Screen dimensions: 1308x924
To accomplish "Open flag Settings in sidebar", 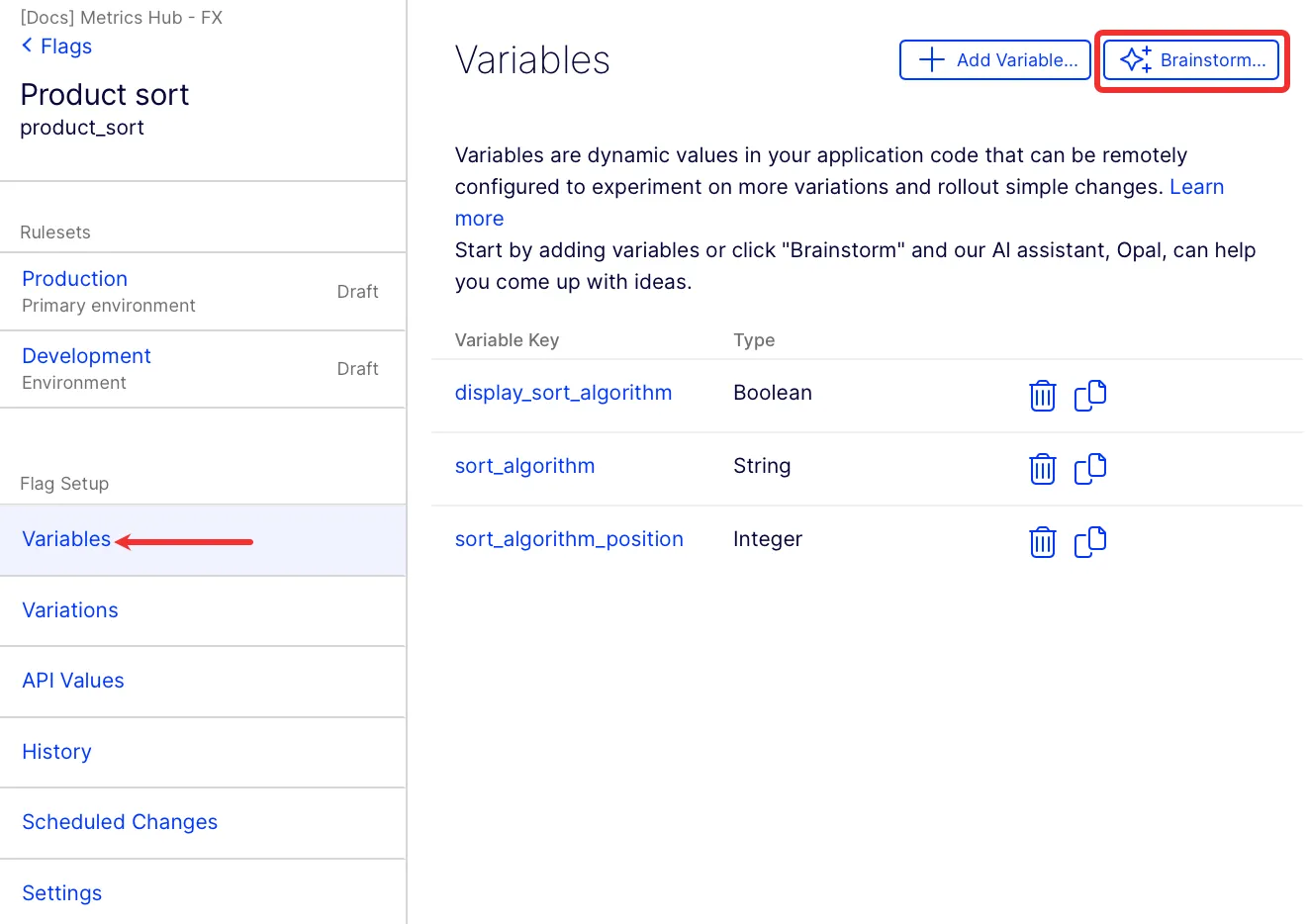I will (61, 893).
